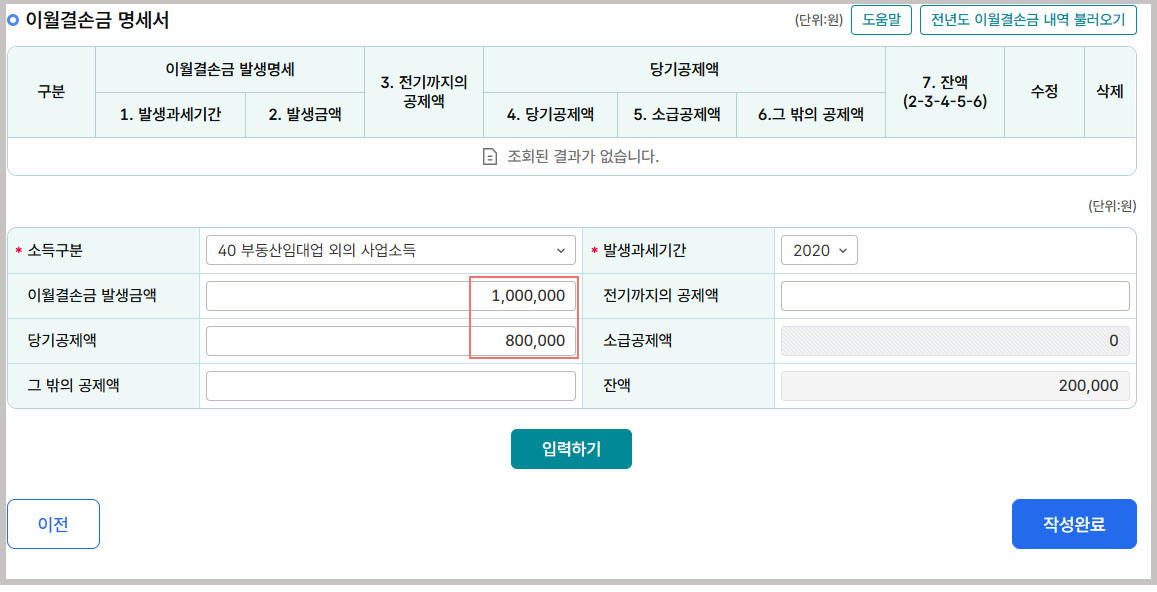
Task: Click the 당기공제액 input showing 800,000
Action: pos(390,340)
